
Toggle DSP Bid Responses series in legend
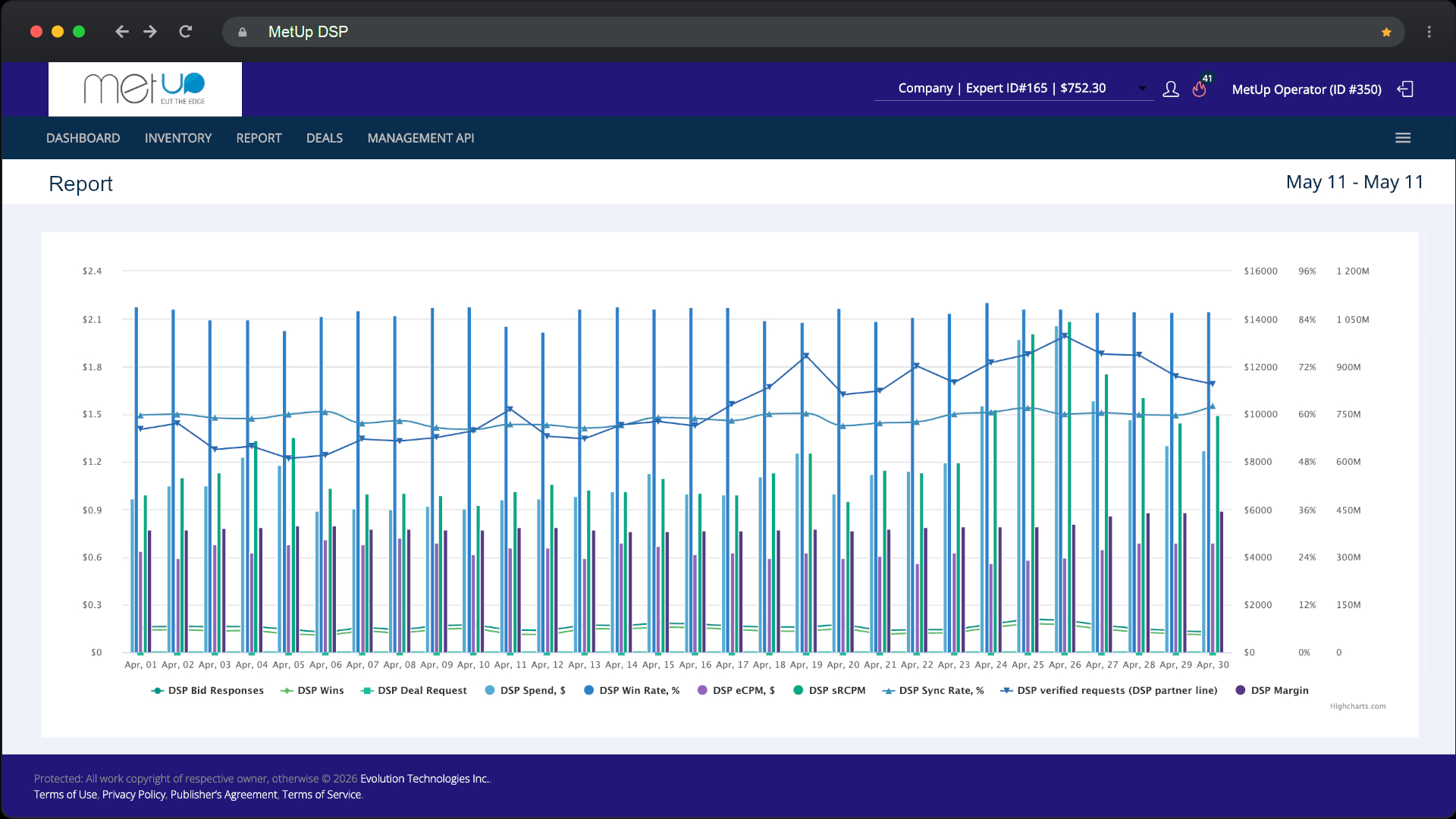pyautogui.click(x=207, y=691)
